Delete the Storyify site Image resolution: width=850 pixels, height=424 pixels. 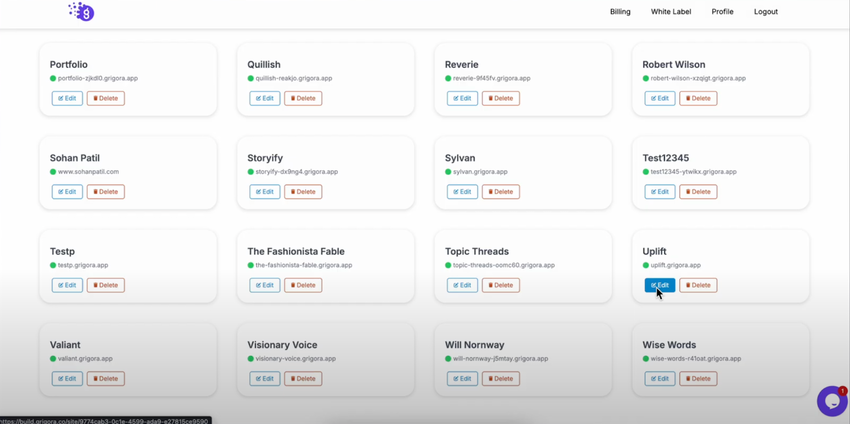coord(303,192)
